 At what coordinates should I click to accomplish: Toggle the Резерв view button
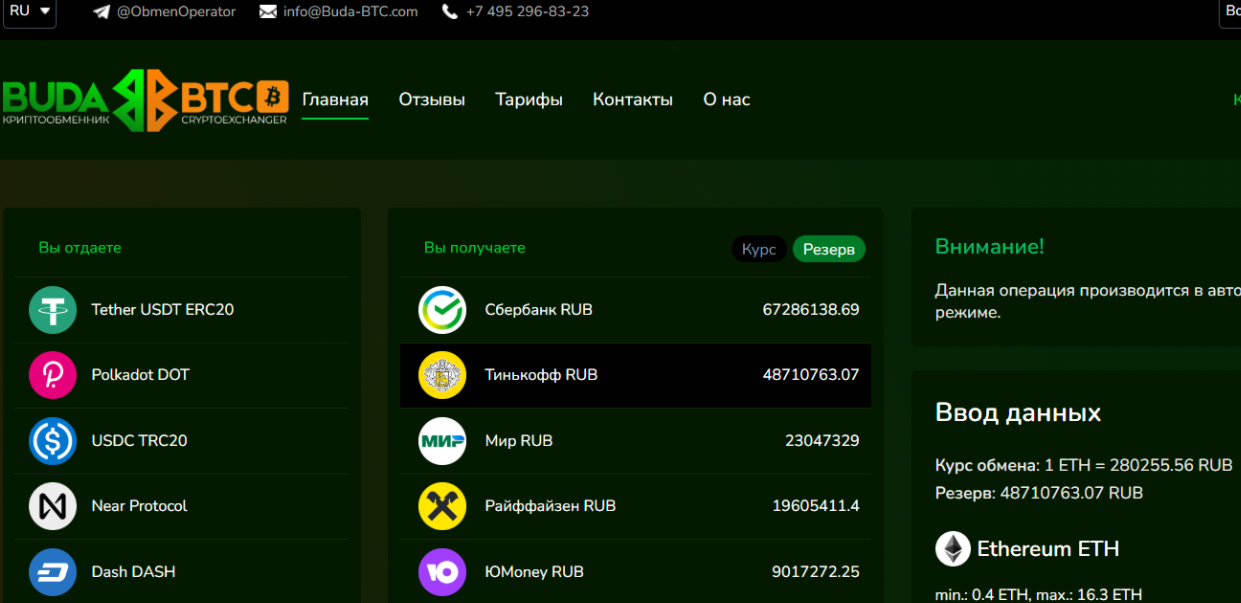pyautogui.click(x=829, y=249)
